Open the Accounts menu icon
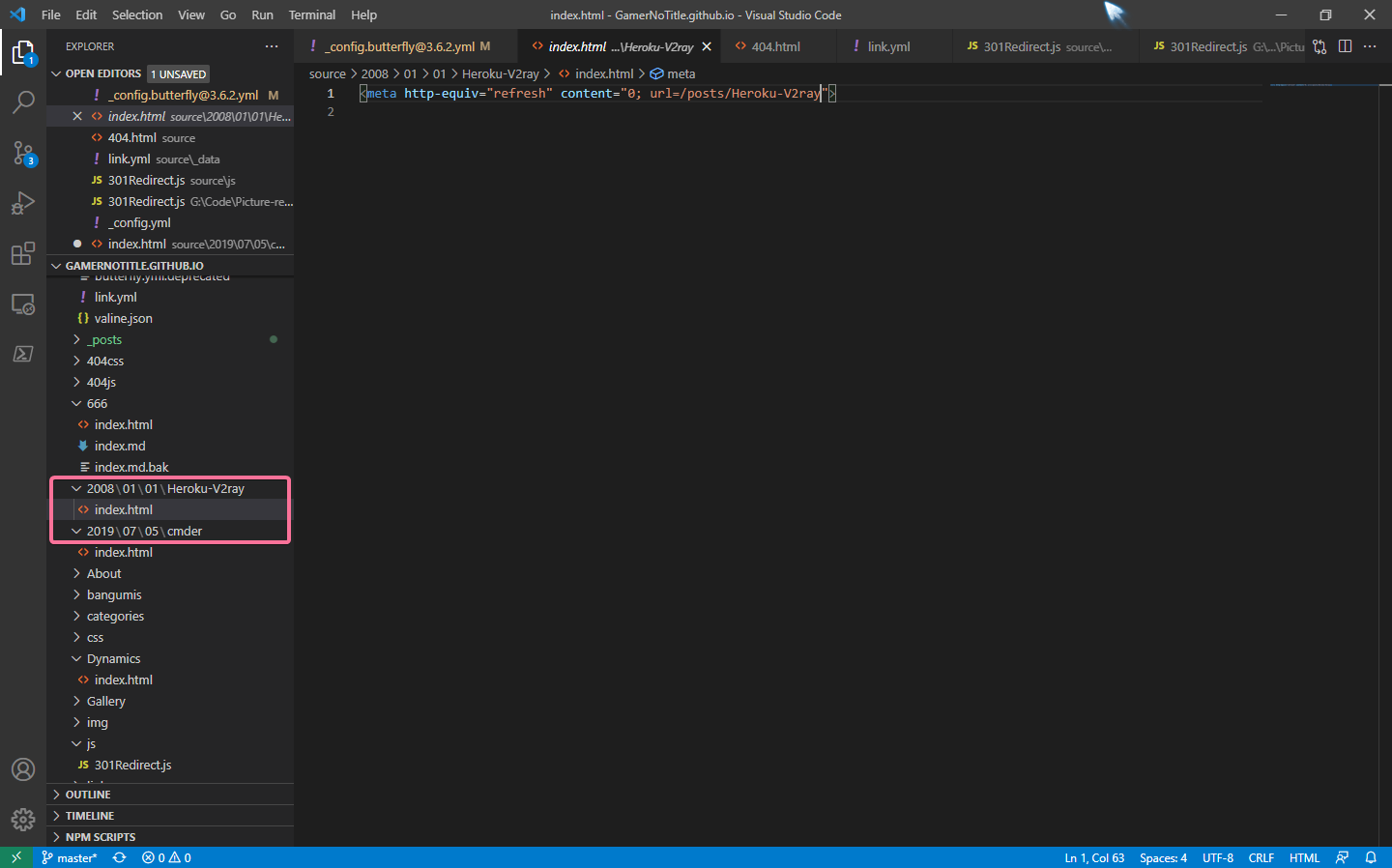 (x=23, y=769)
